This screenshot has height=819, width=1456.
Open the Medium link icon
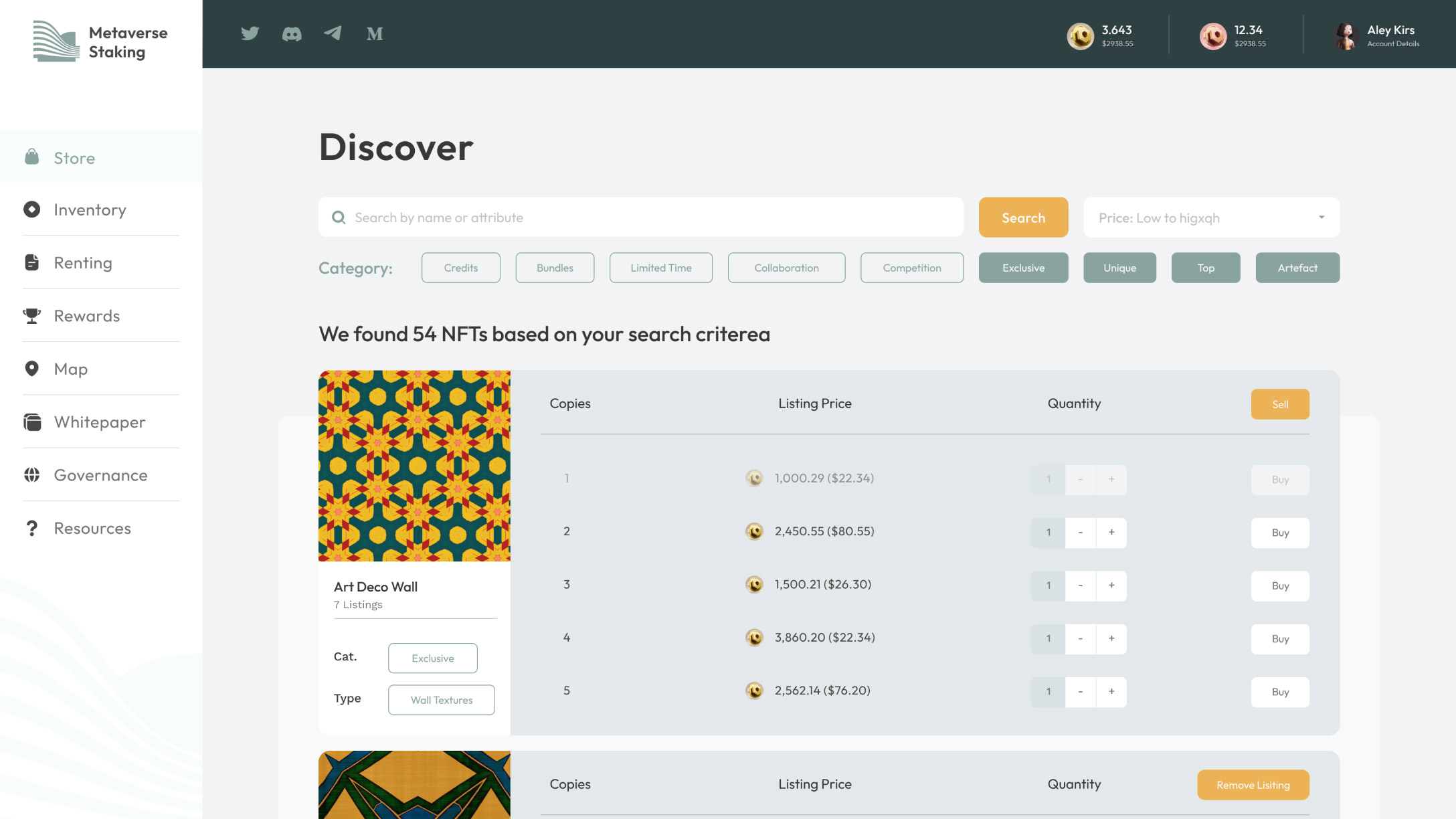(x=375, y=33)
